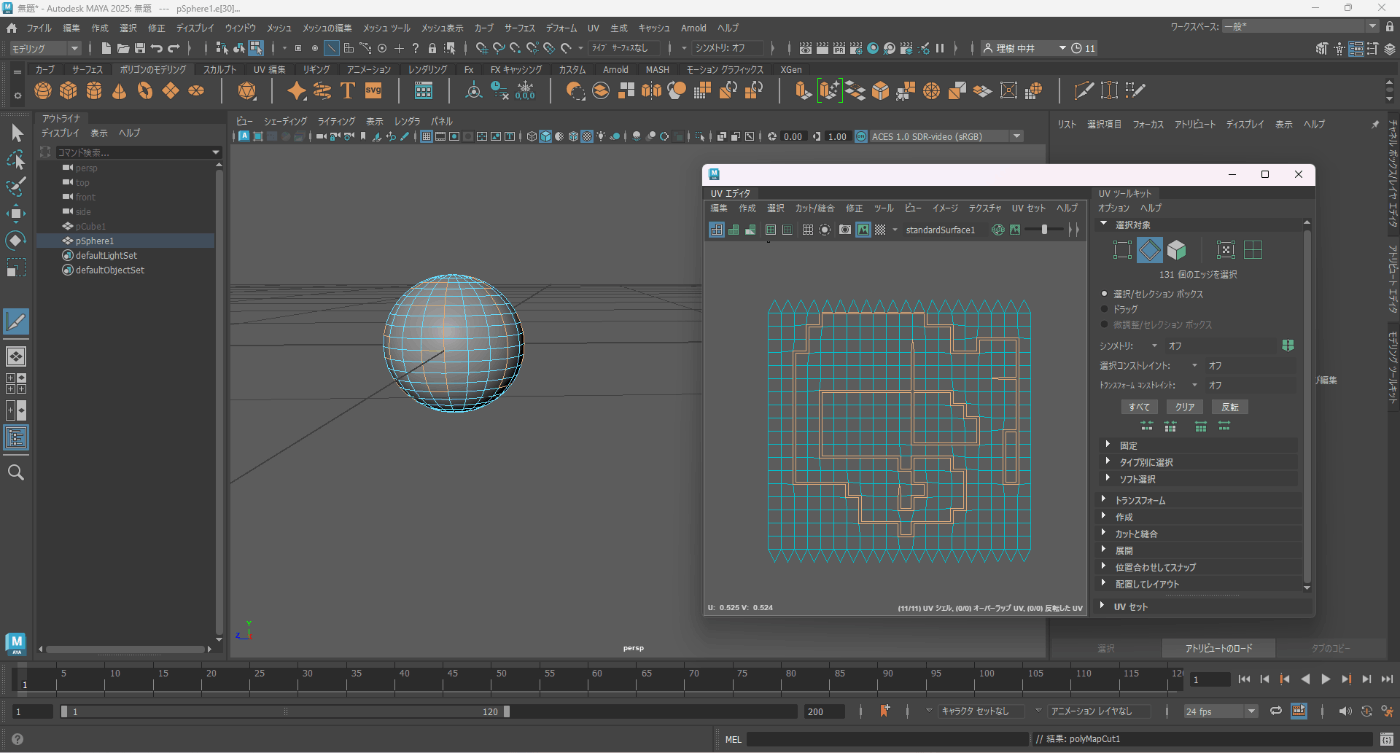Click the Mirror shelf icon
This screenshot has width=1400, height=753.
point(652,91)
